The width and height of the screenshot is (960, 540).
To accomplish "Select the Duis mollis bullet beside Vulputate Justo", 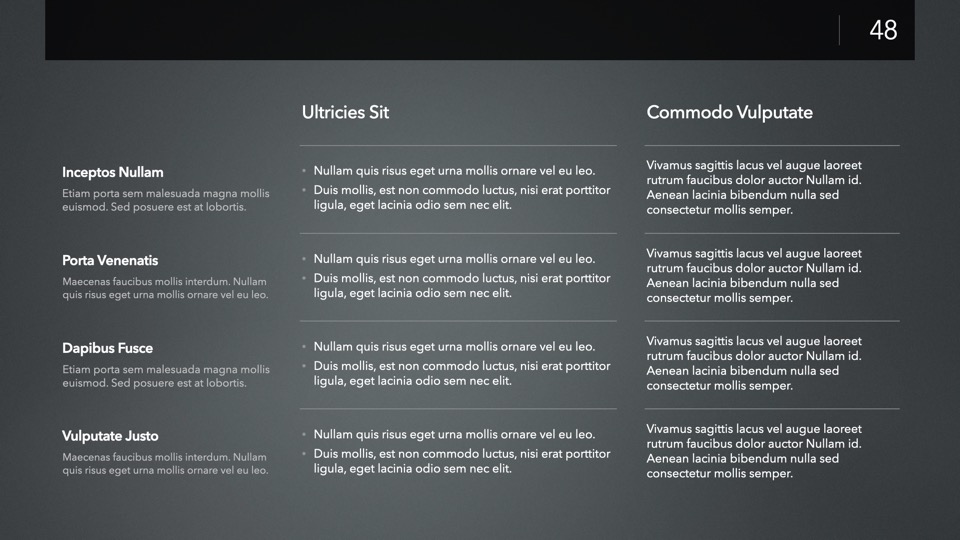I will tap(461, 461).
